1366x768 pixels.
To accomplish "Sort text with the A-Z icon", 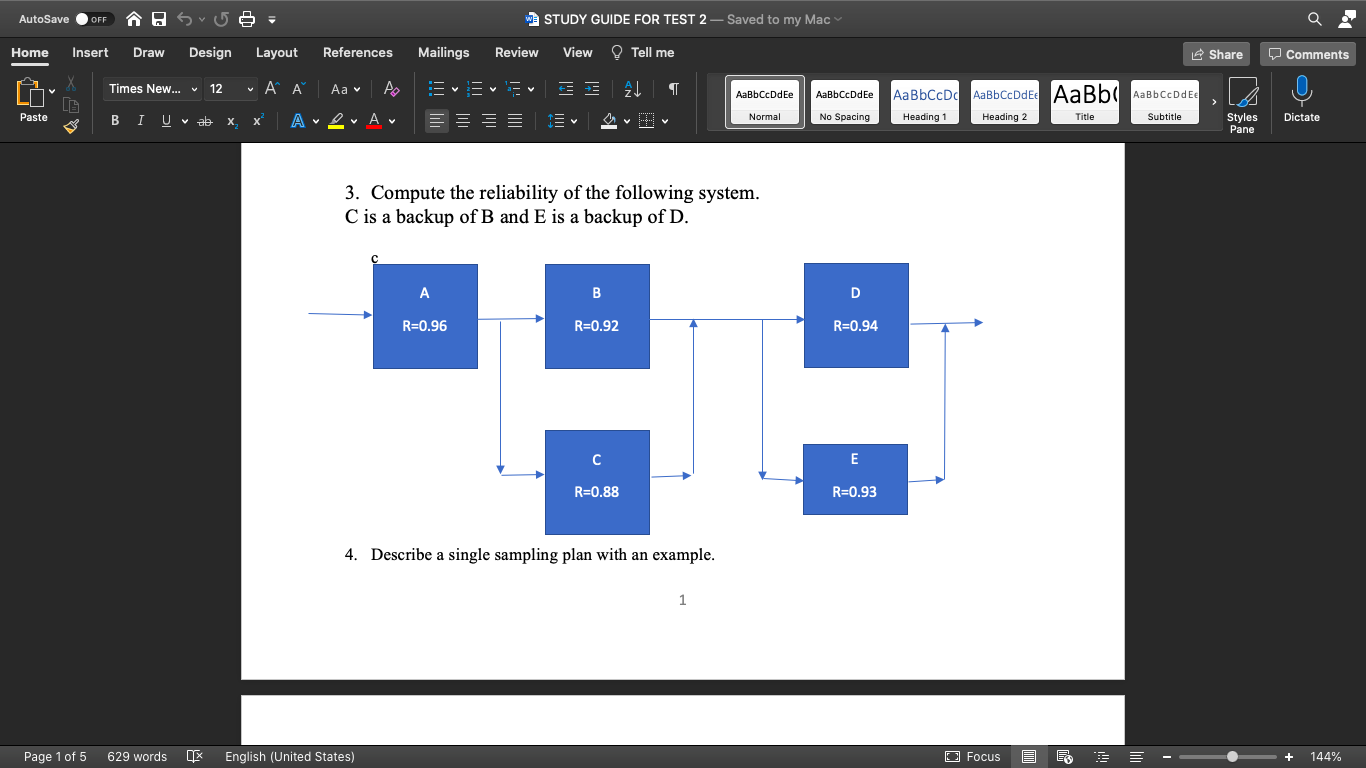I will [633, 89].
